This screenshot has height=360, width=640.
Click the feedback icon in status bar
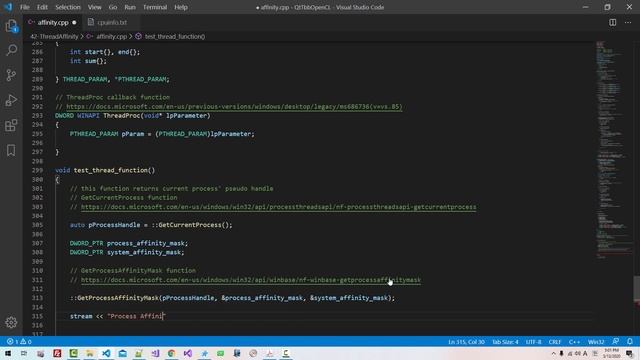pyautogui.click(x=616, y=341)
